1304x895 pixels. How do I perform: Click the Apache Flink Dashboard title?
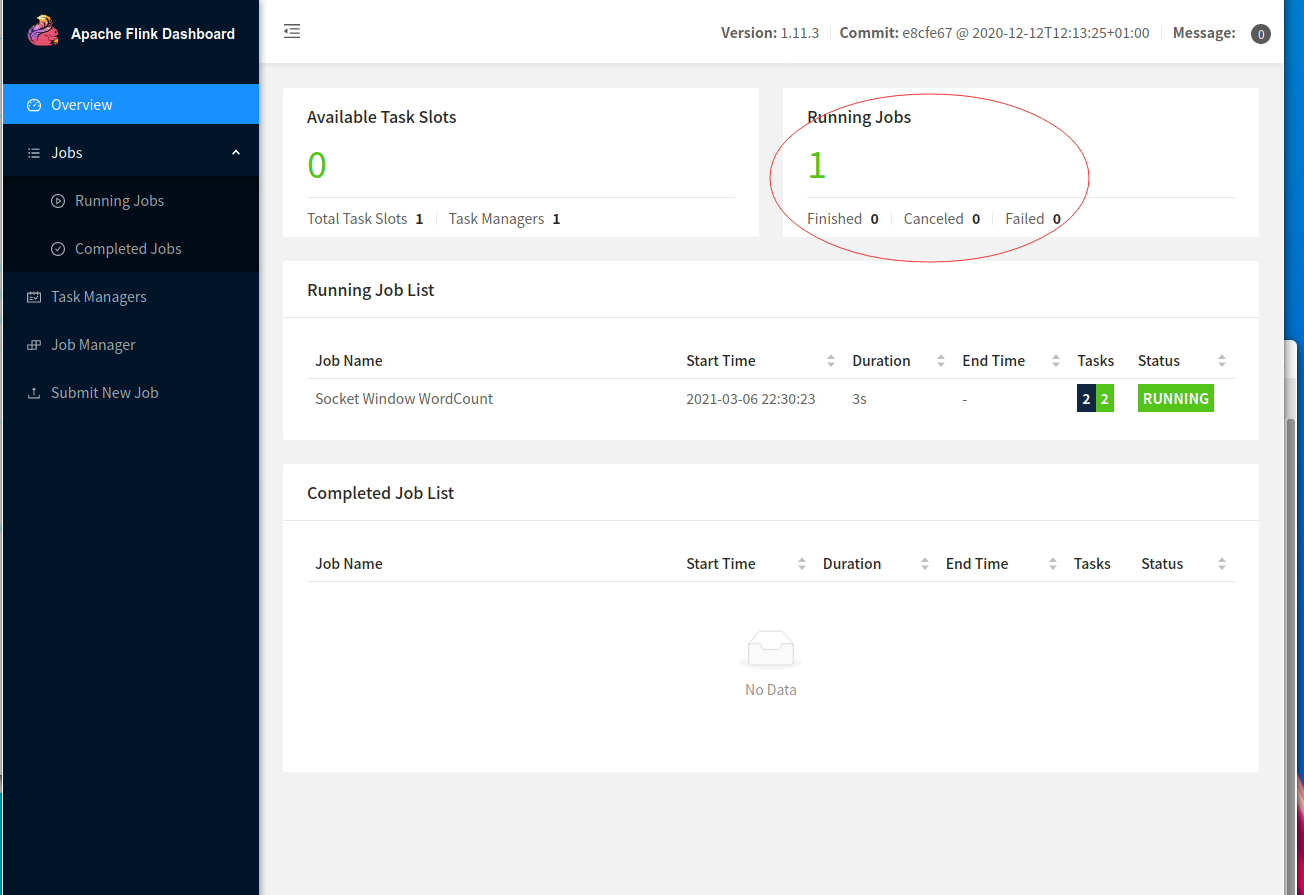[153, 33]
